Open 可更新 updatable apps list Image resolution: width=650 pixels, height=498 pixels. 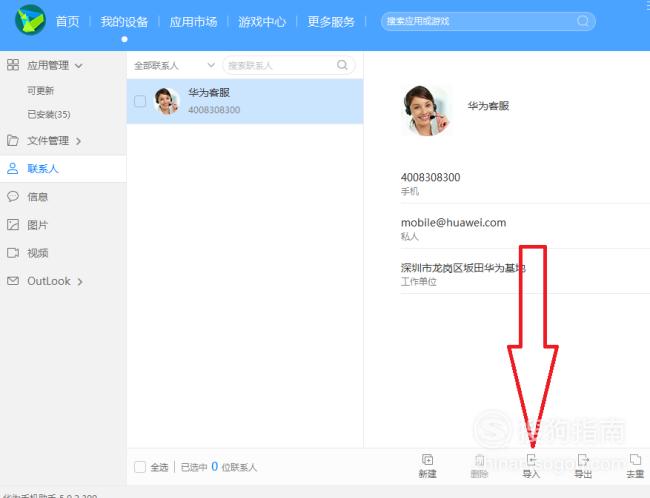click(41, 90)
